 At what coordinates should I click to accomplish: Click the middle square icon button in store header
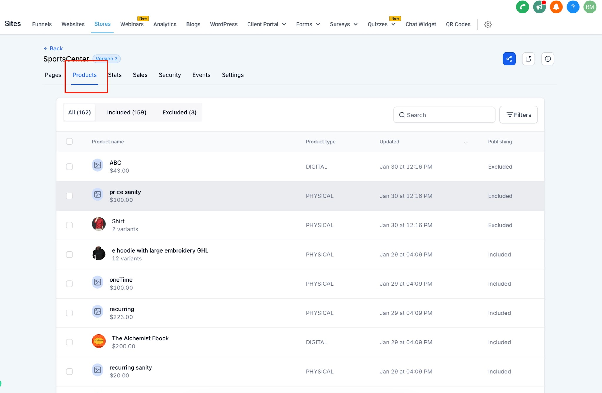pyautogui.click(x=528, y=59)
